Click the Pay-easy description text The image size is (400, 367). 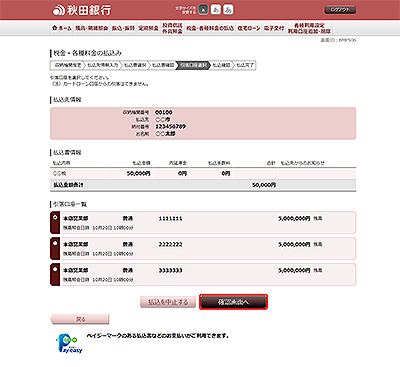coord(158,336)
